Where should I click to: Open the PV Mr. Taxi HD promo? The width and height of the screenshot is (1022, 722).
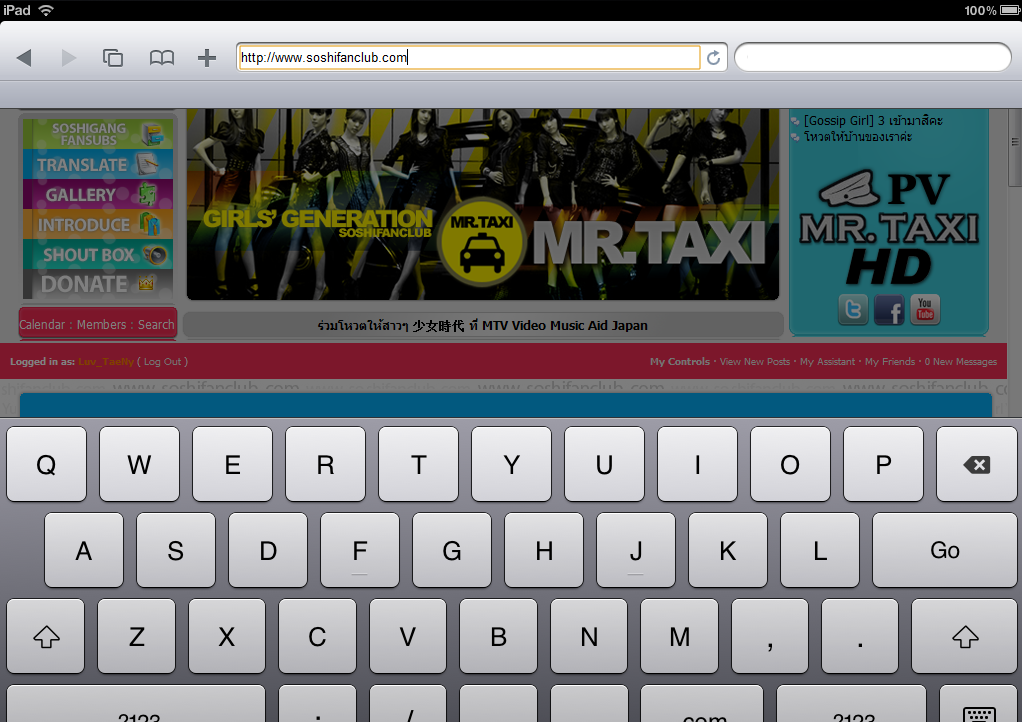tap(889, 228)
